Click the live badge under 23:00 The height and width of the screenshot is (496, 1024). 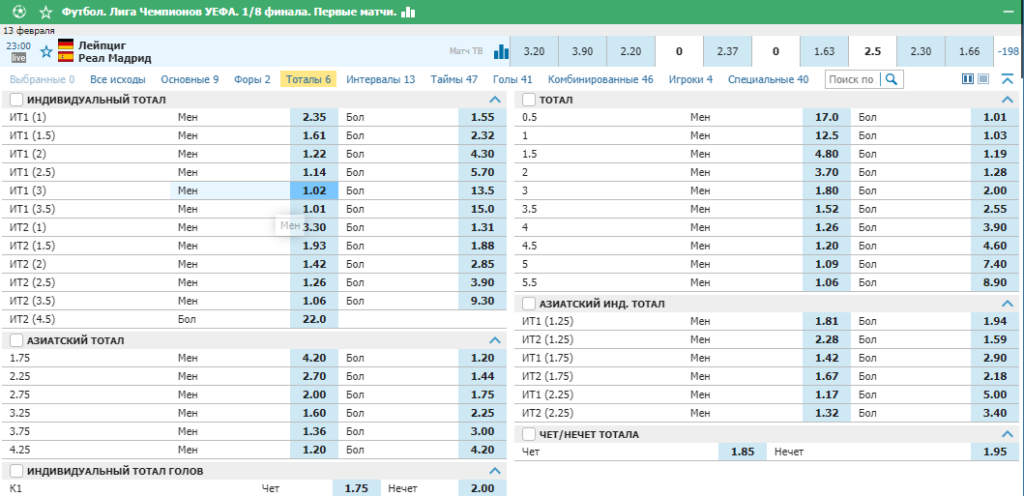coord(18,58)
